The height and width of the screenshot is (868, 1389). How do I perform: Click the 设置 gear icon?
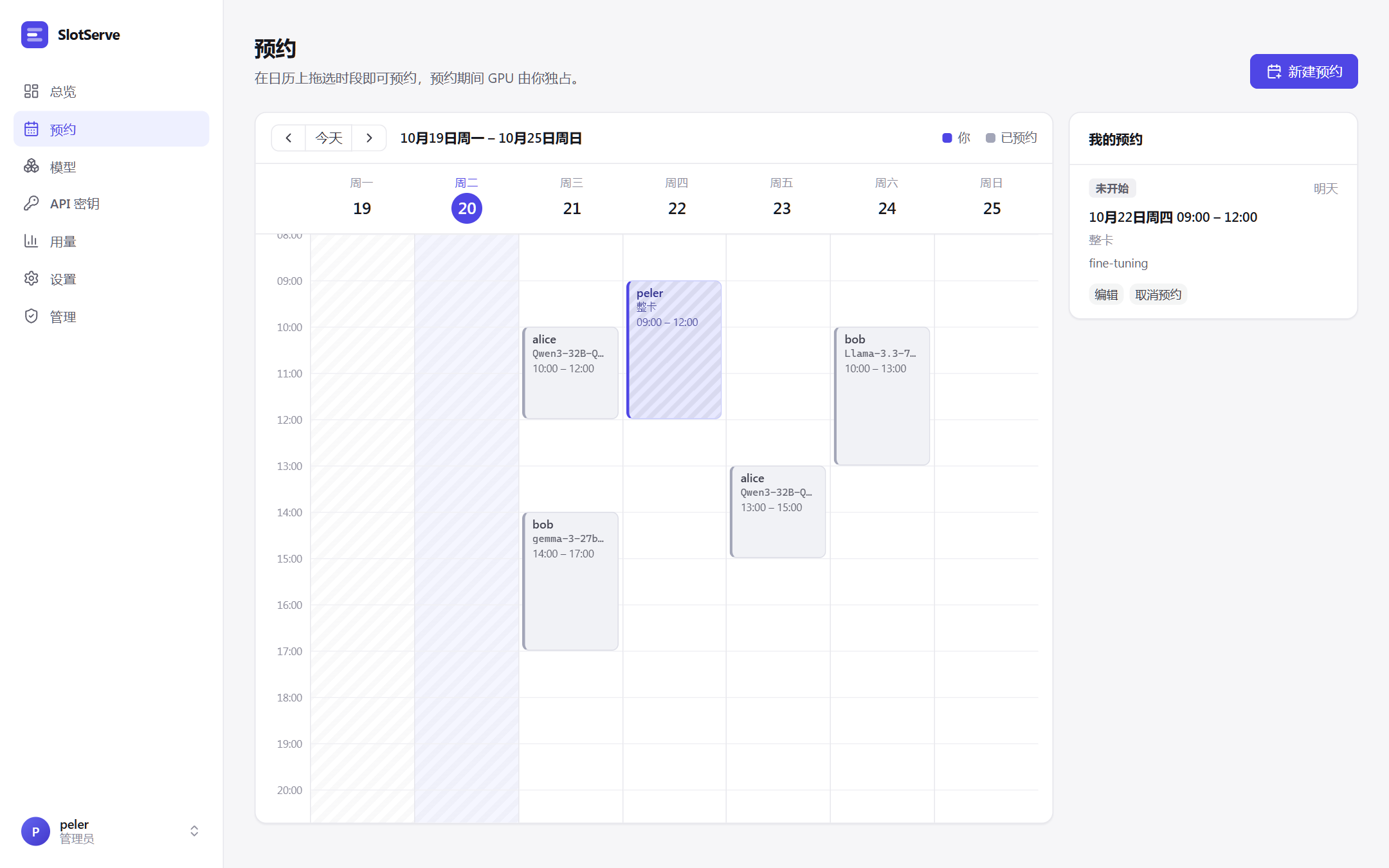[32, 278]
